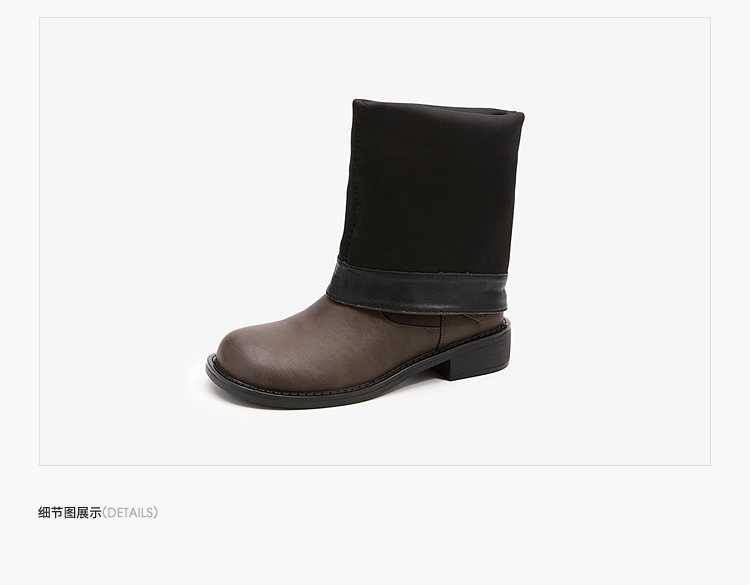Click blank space below the boot sole
The image size is (750, 585).
click(x=373, y=436)
